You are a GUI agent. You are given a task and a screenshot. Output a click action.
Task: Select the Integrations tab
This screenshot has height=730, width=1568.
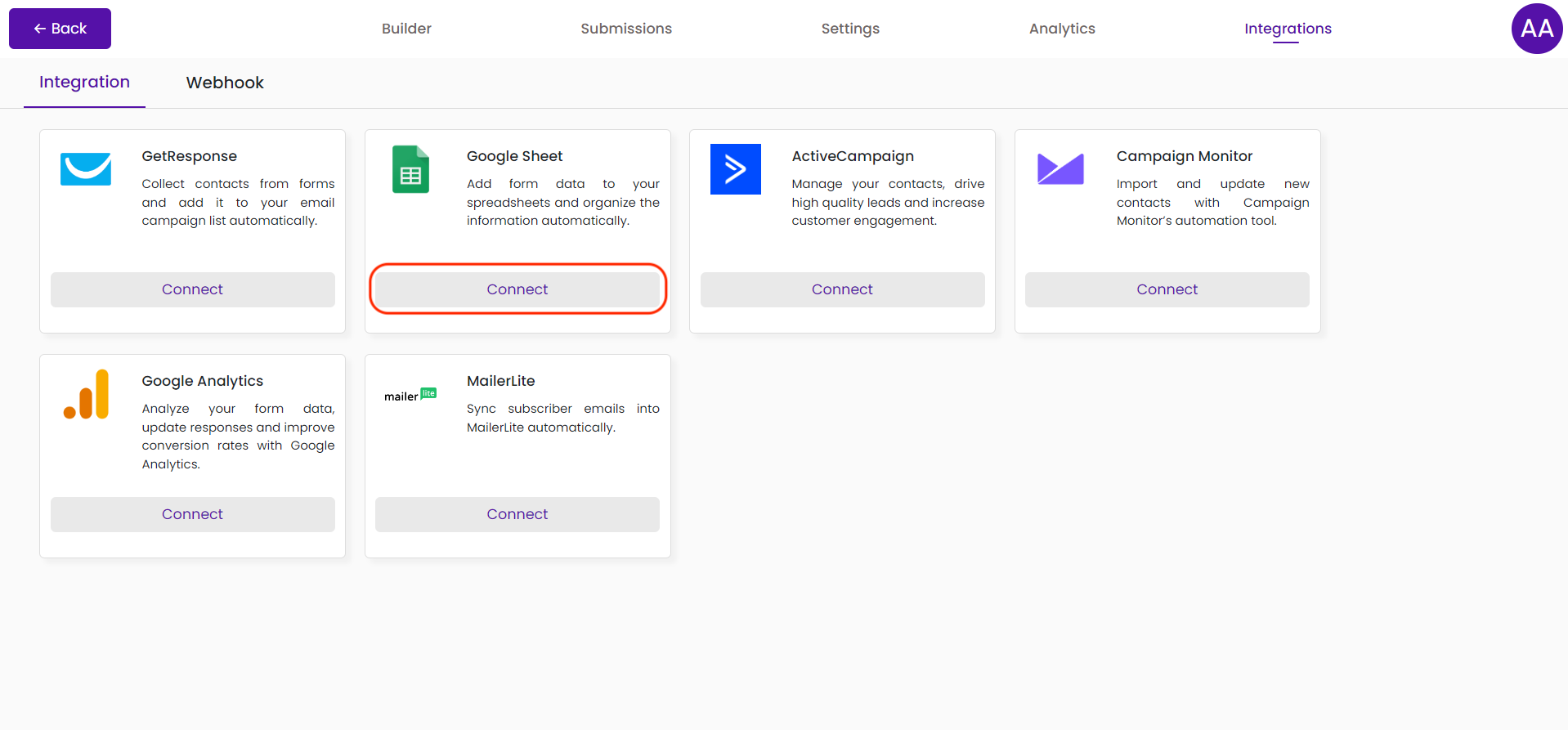coord(1288,29)
